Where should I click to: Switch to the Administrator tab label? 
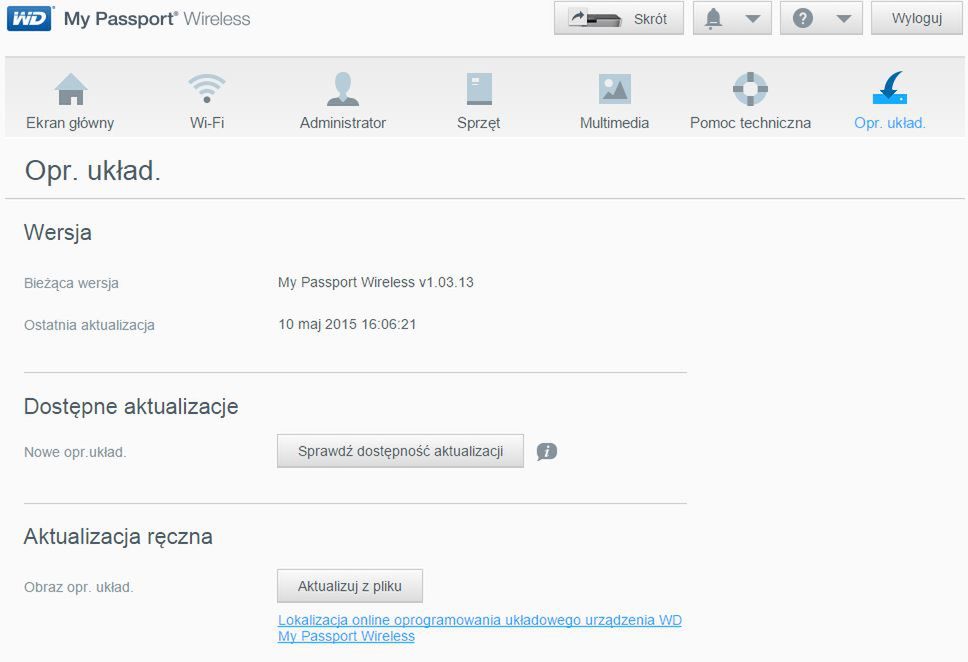[343, 123]
